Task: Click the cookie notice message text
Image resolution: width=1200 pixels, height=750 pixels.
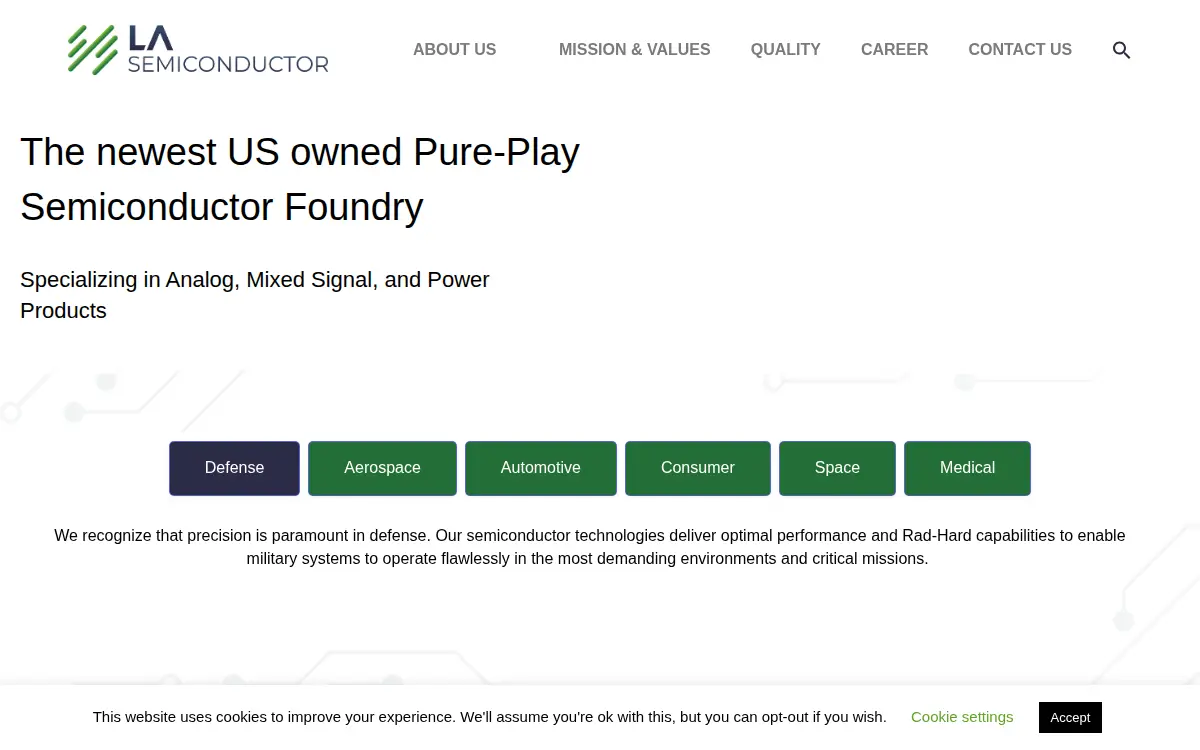Action: (489, 717)
